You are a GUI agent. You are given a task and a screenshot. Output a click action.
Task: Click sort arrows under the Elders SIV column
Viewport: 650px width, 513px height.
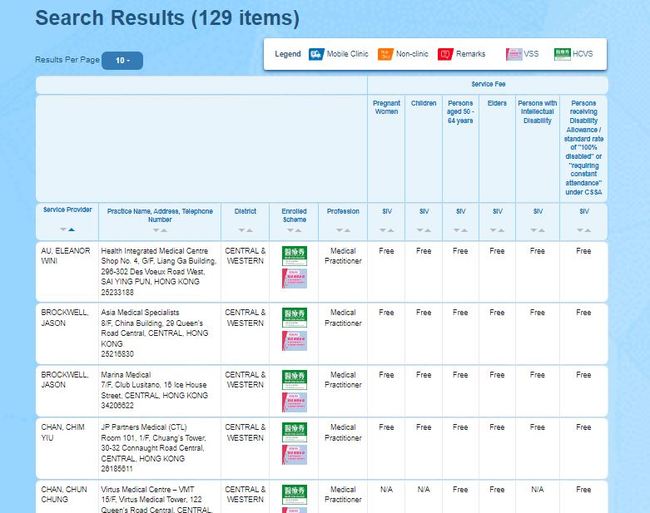click(497, 230)
